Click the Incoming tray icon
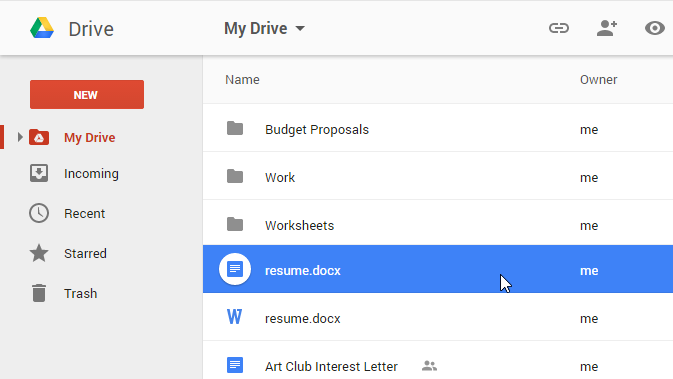Screen dimensions: 673x379 [x=39, y=173]
